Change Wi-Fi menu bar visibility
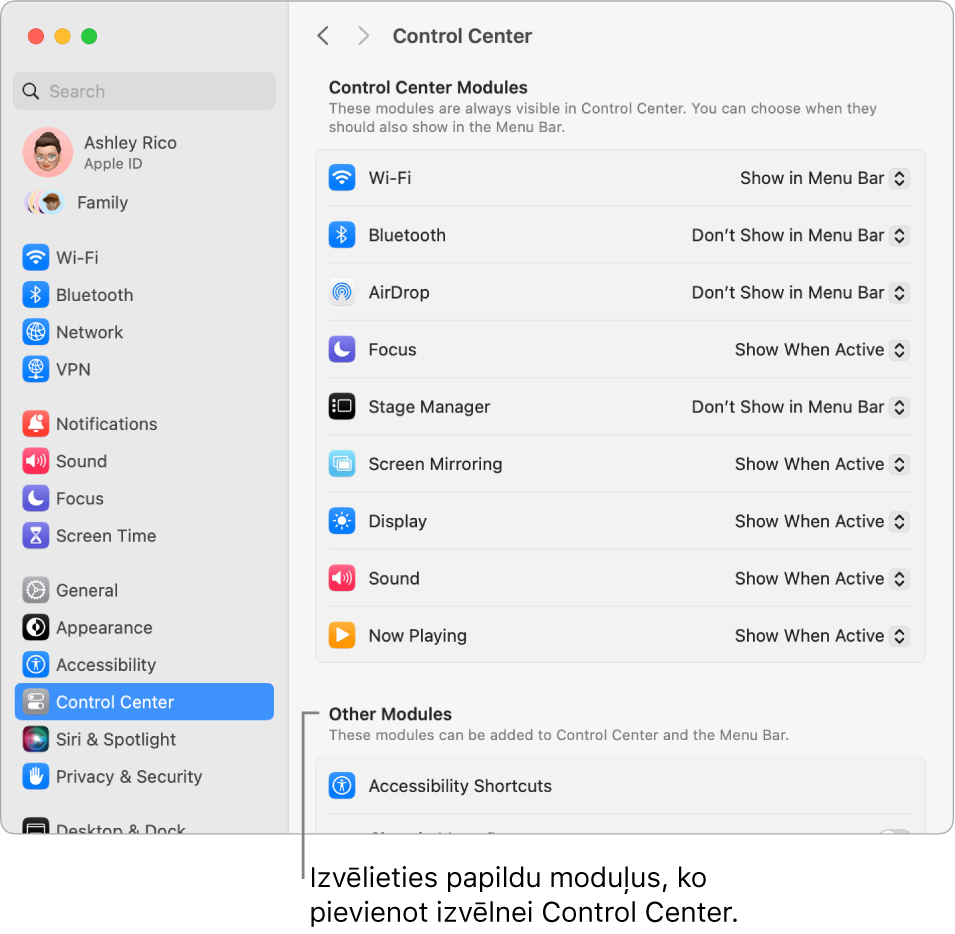Viewport: 955px width, 934px height. (x=823, y=178)
